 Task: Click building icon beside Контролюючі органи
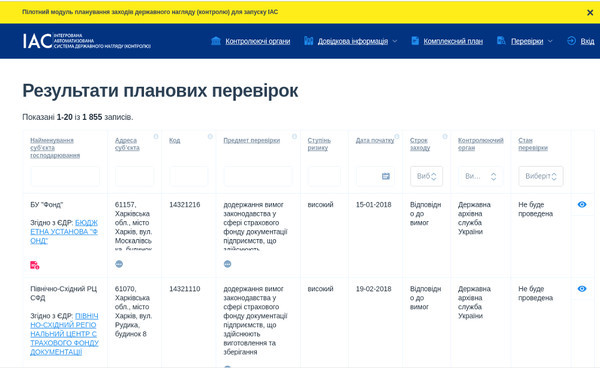216,41
